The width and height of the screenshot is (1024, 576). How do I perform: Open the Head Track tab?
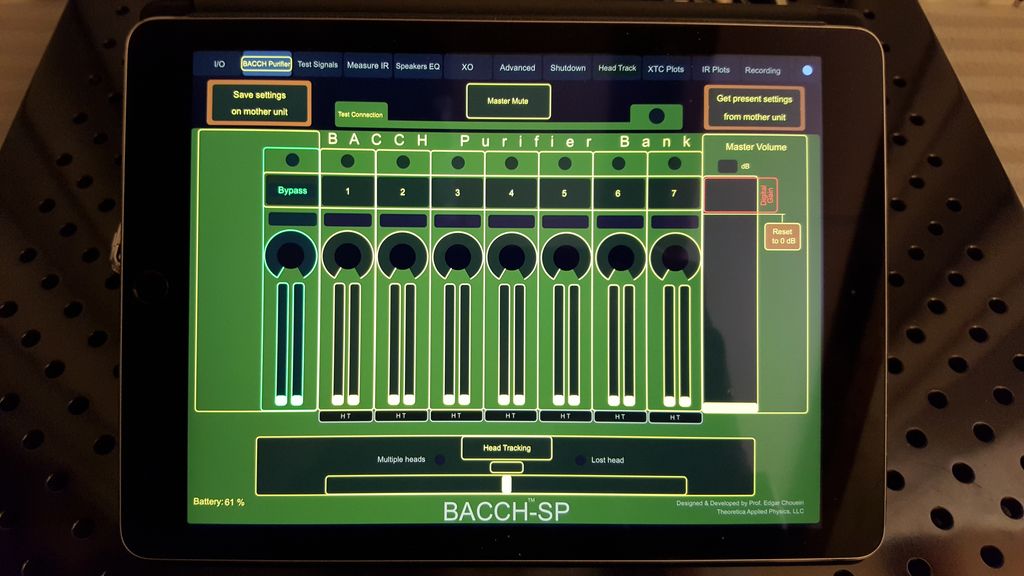tap(617, 68)
